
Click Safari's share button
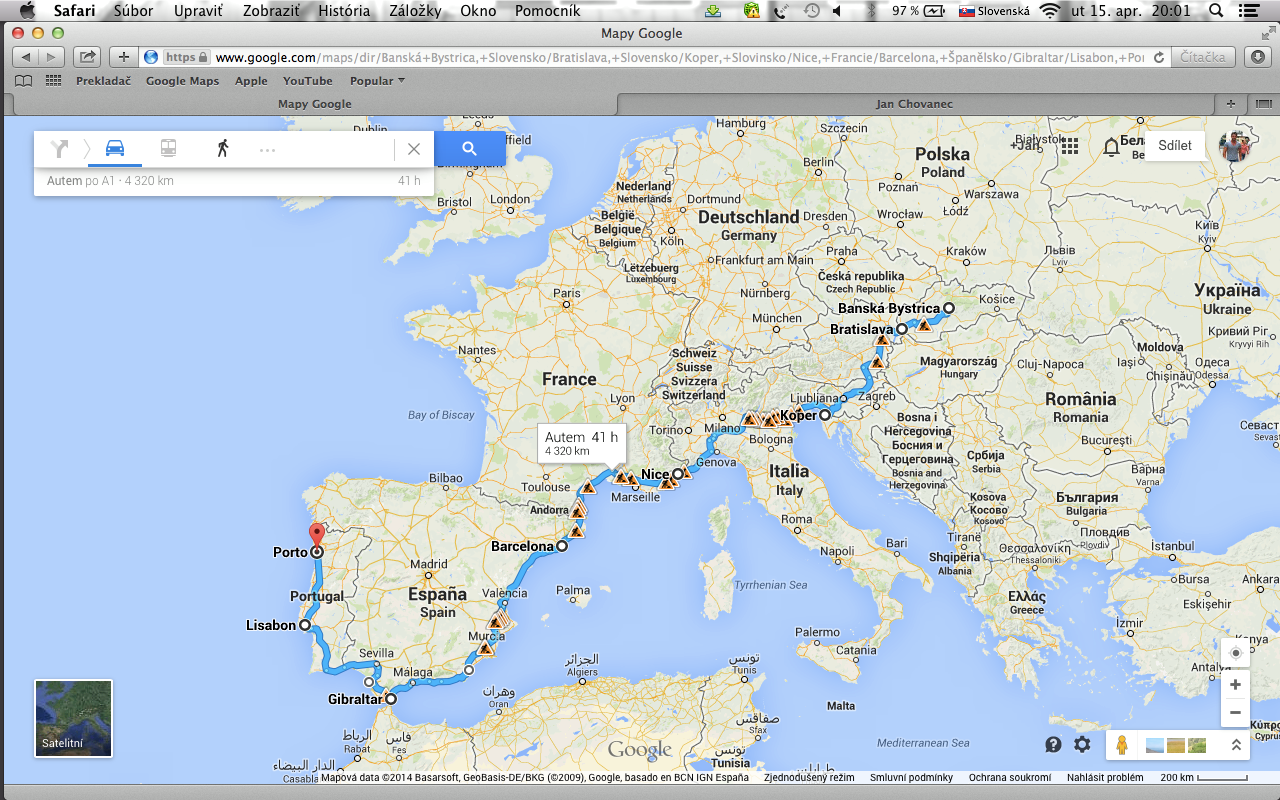[x=87, y=57]
